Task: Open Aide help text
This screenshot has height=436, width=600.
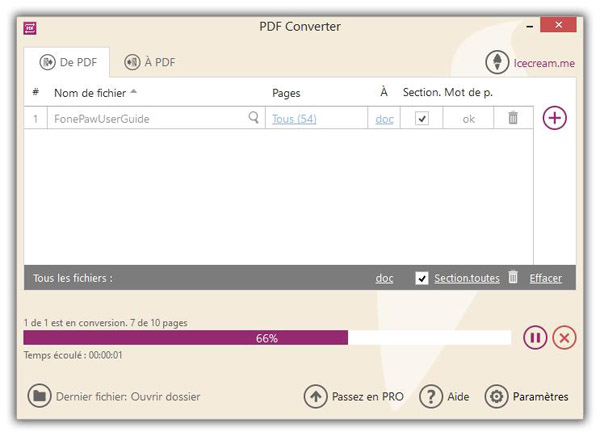Action: coord(458,397)
